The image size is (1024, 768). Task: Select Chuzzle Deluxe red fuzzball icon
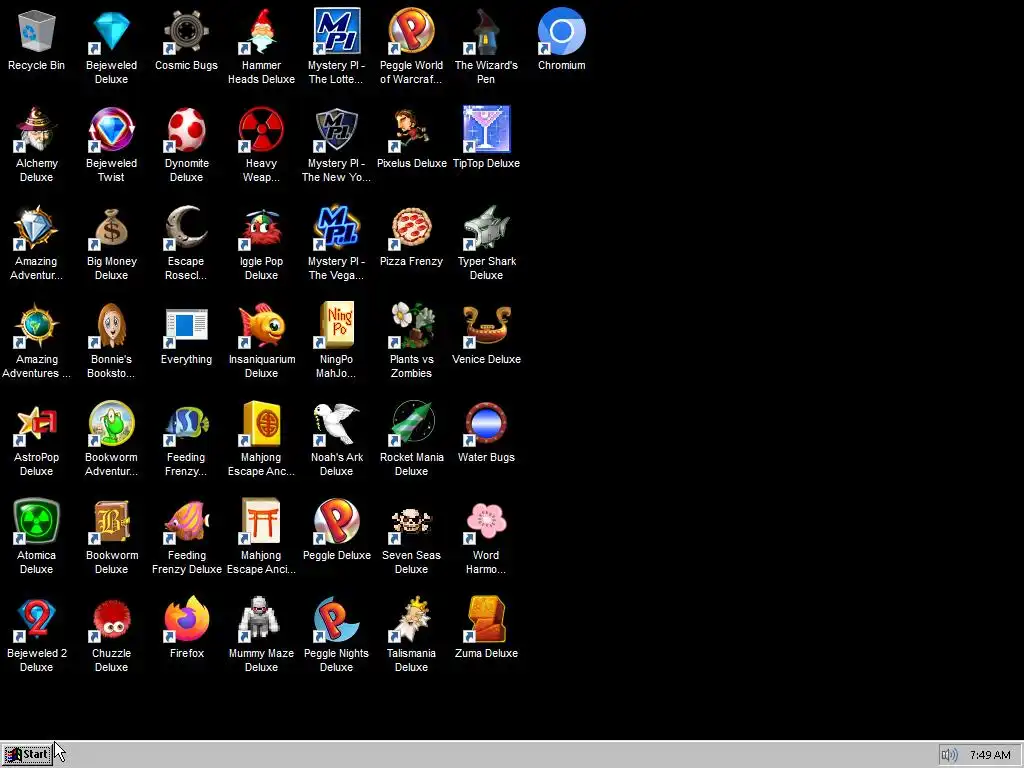[x=112, y=619]
